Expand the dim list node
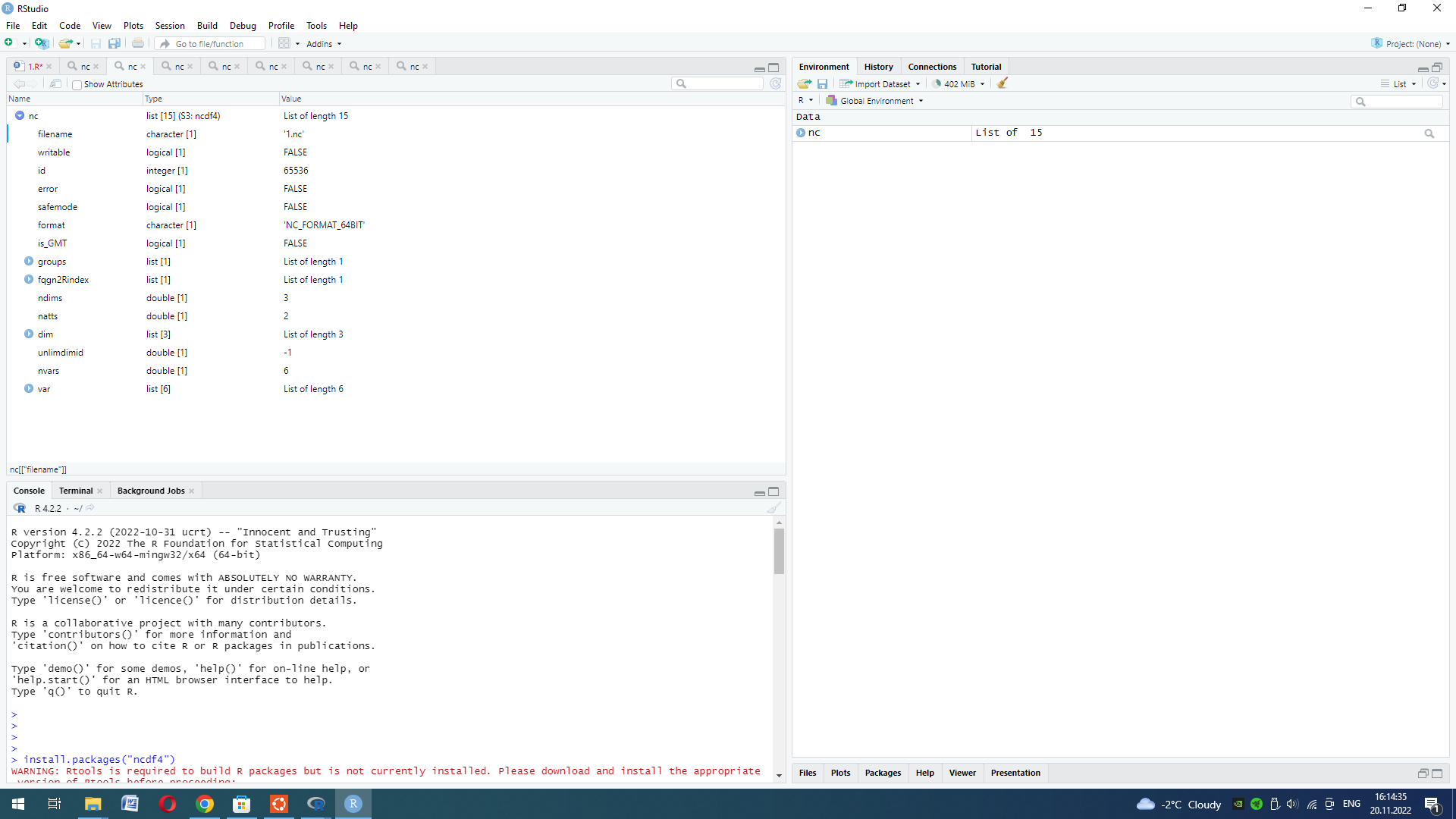 (x=29, y=334)
